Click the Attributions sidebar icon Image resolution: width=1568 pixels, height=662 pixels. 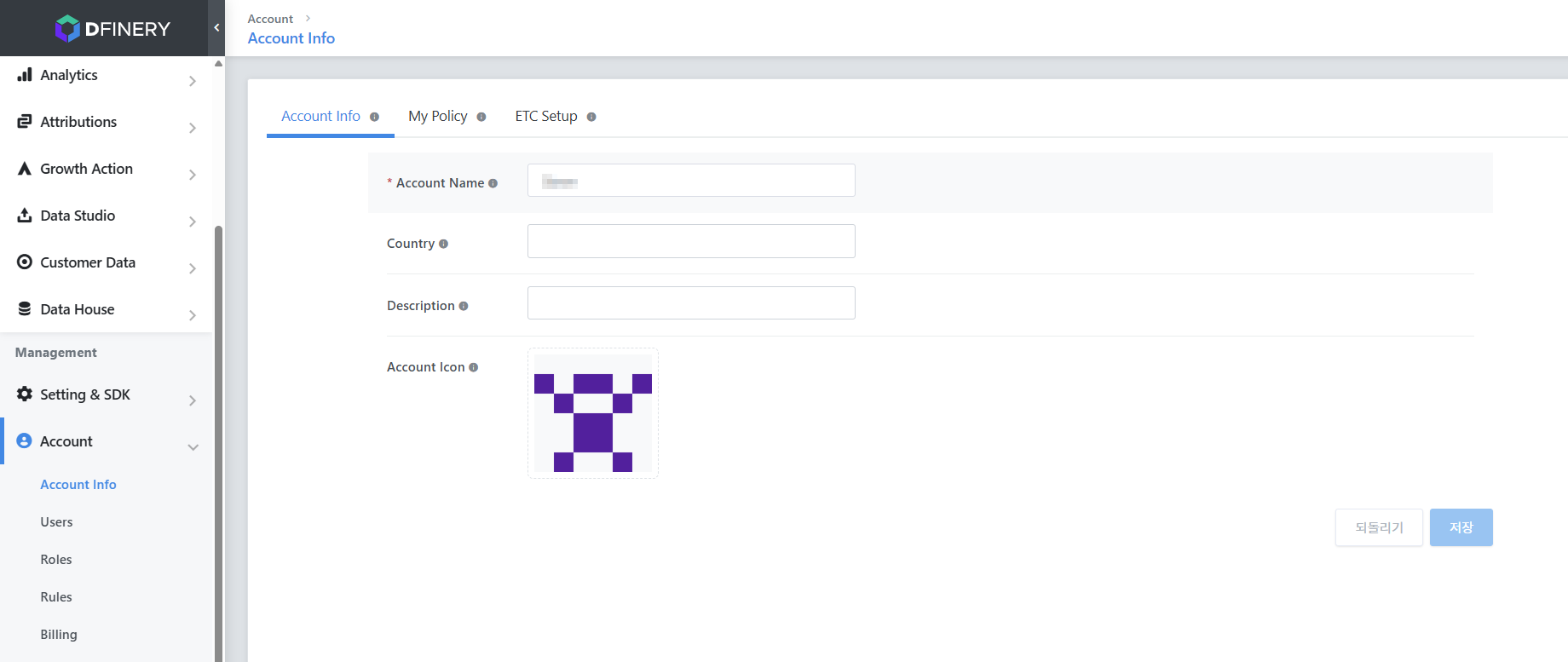(25, 122)
